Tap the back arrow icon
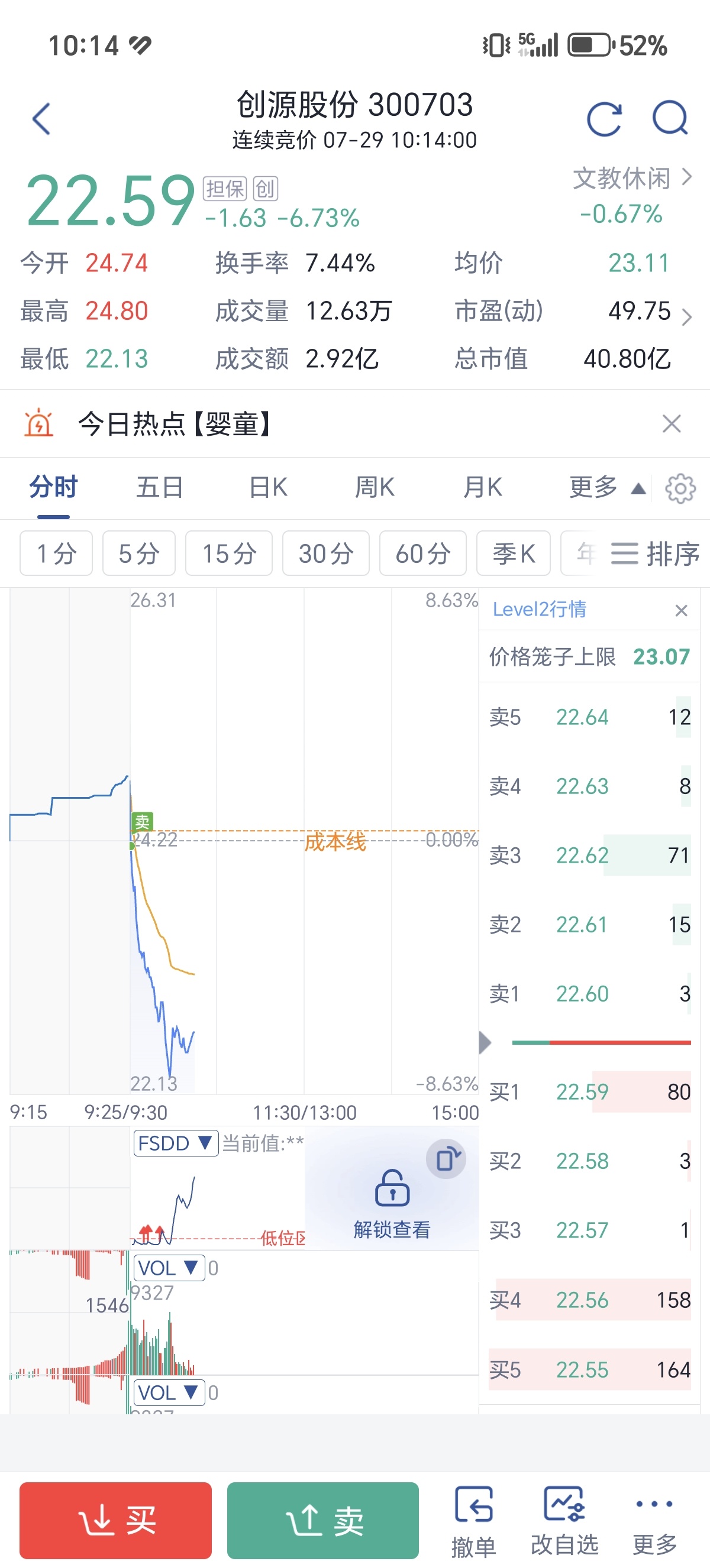 pos(41,119)
